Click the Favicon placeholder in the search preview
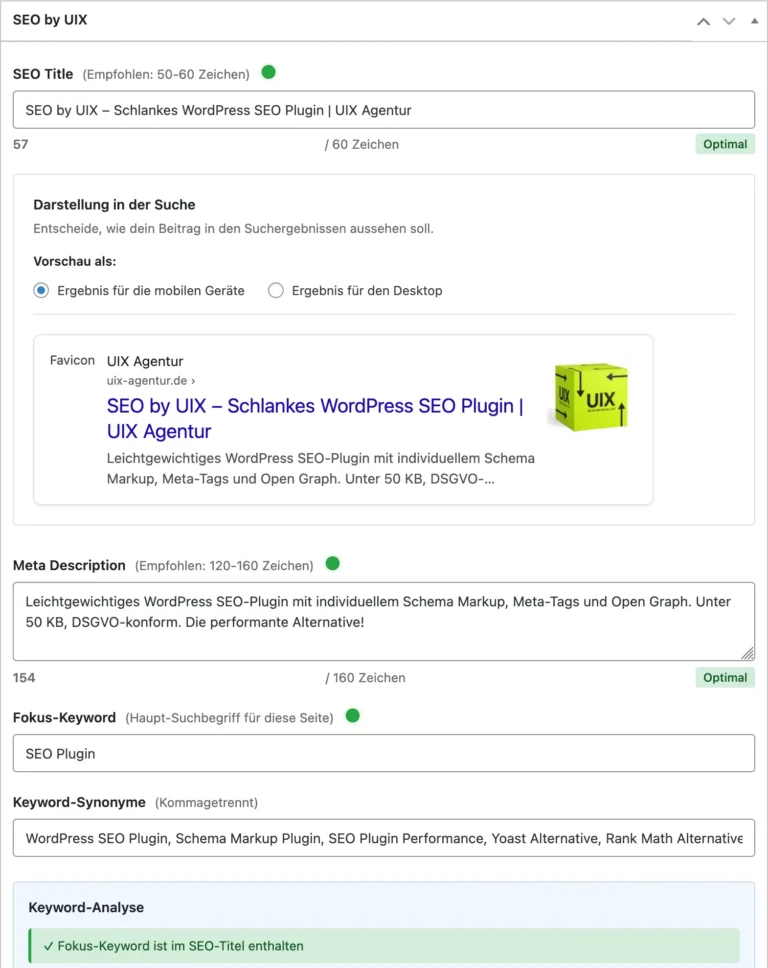 [x=71, y=360]
